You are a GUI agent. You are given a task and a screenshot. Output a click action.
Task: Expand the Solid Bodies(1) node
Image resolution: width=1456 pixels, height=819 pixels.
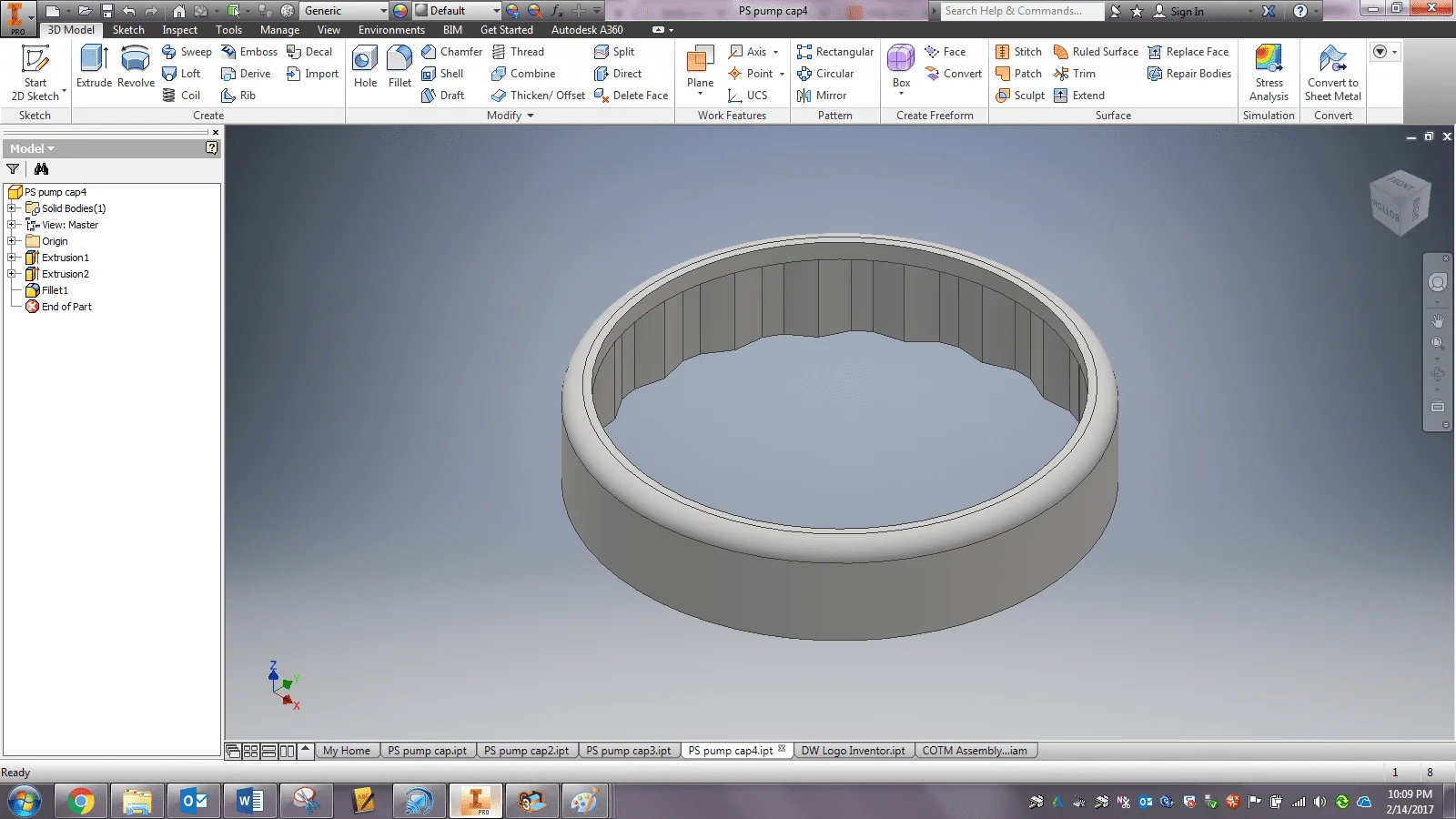click(x=12, y=208)
